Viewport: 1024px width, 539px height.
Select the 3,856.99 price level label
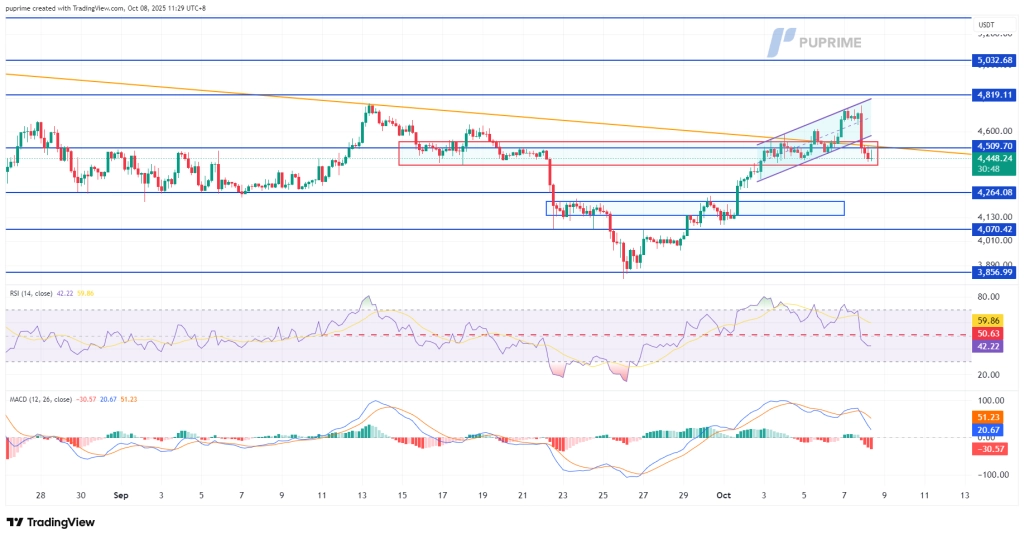coord(997,272)
